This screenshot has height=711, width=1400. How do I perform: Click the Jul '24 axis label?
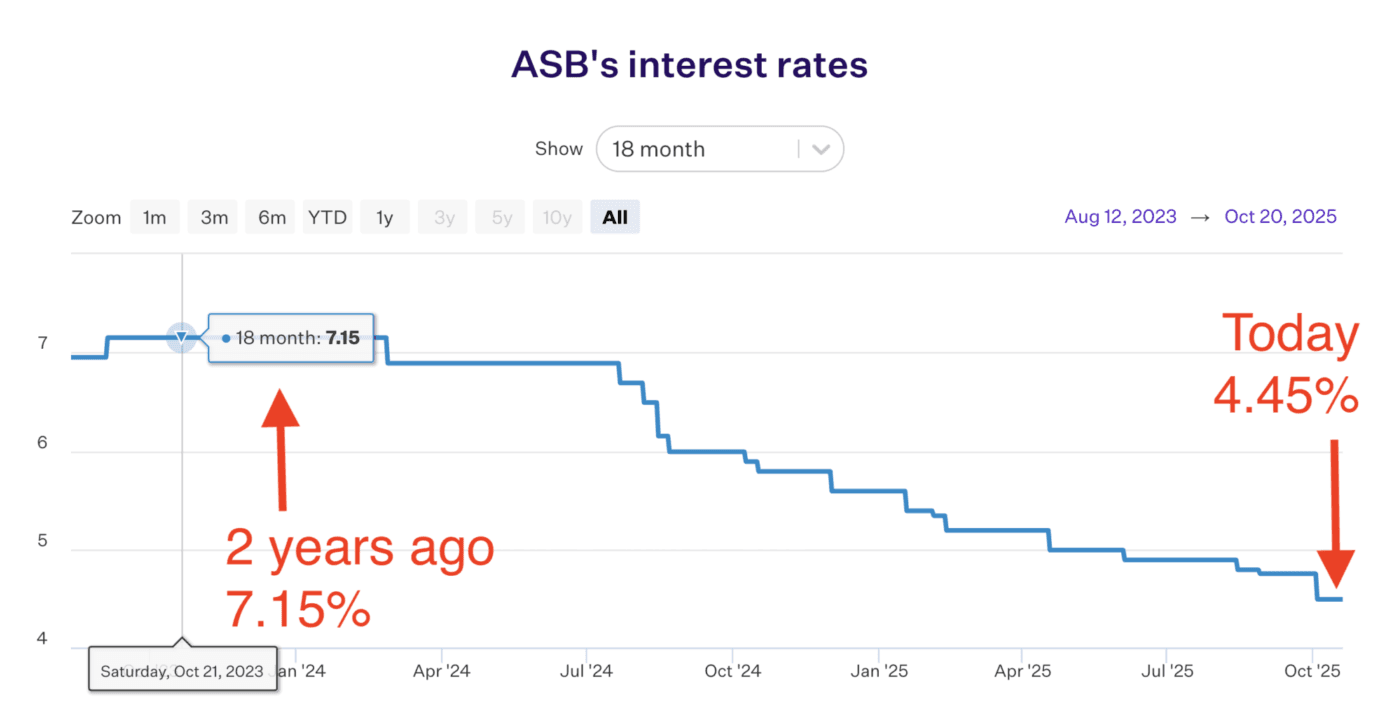coord(587,670)
